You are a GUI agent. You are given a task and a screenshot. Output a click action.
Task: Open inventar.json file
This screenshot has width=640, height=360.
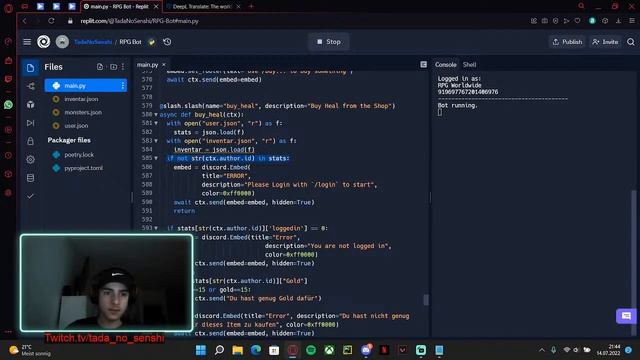coord(81,99)
